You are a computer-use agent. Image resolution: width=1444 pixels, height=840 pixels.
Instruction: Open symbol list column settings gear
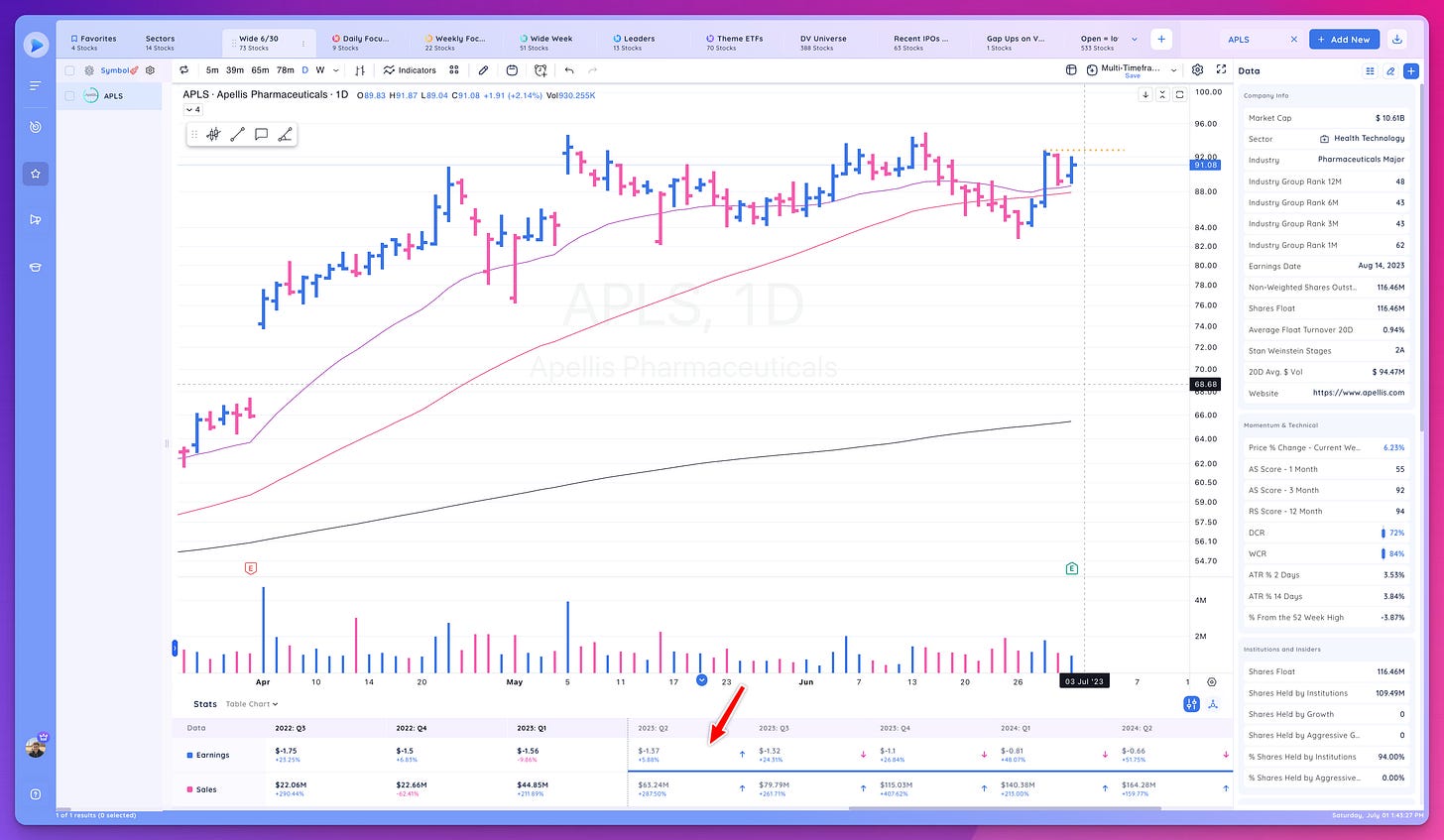point(150,70)
